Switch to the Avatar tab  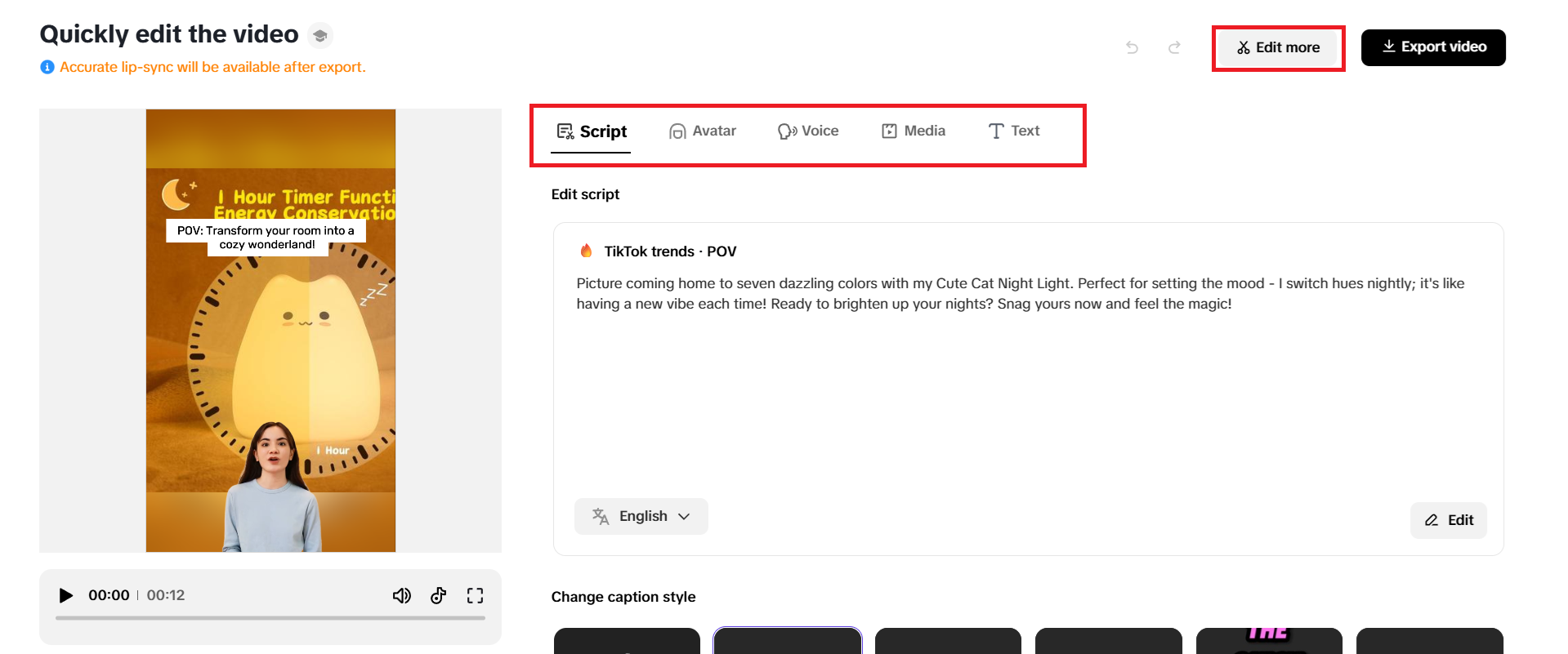pos(703,131)
